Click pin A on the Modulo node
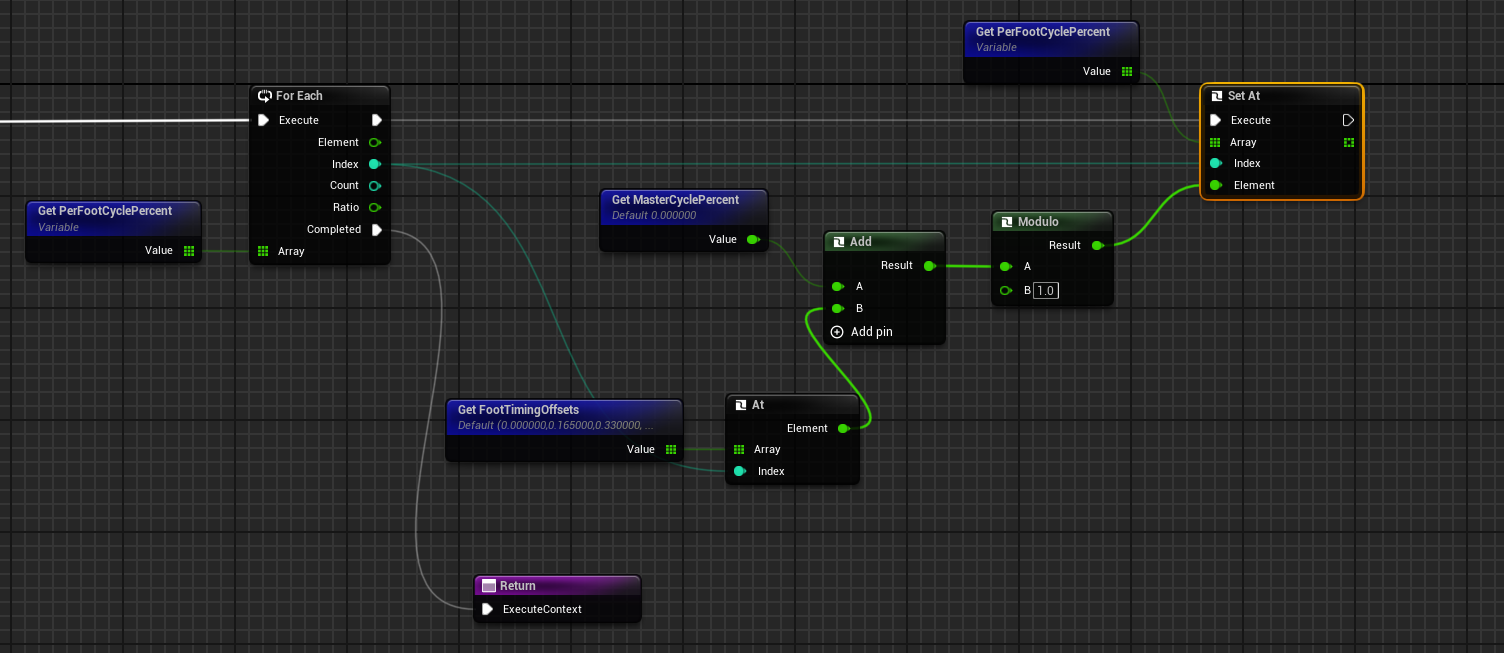This screenshot has width=1504, height=653. point(1005,266)
